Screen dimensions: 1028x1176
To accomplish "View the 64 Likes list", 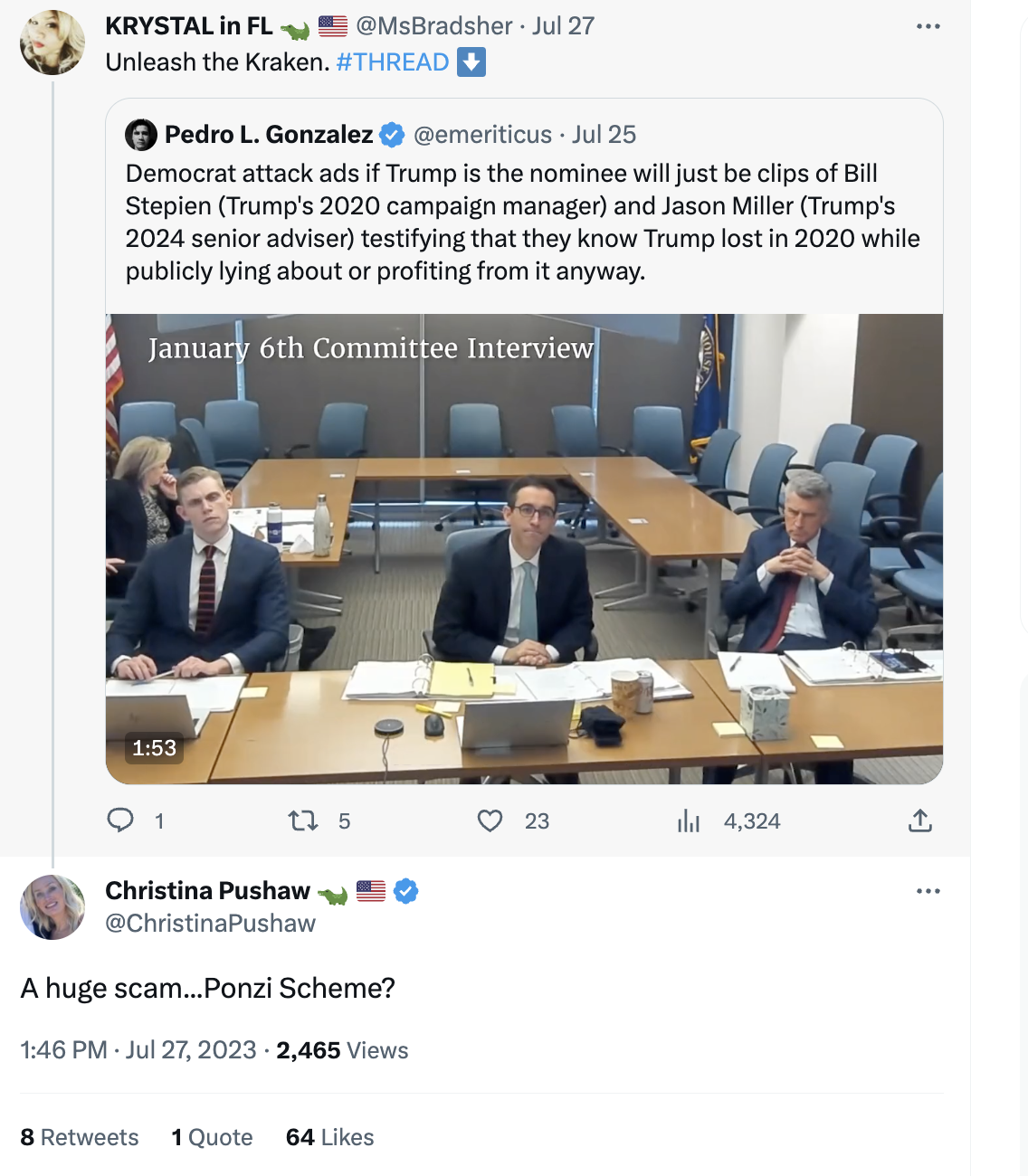I will (x=329, y=1137).
